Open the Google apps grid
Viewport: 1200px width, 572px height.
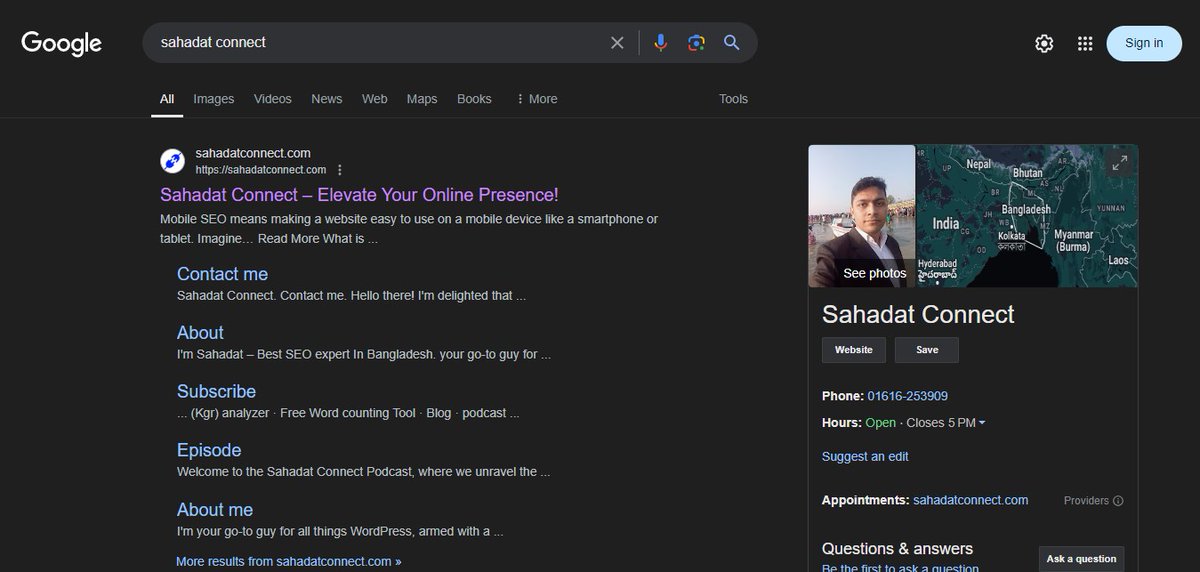(x=1085, y=43)
